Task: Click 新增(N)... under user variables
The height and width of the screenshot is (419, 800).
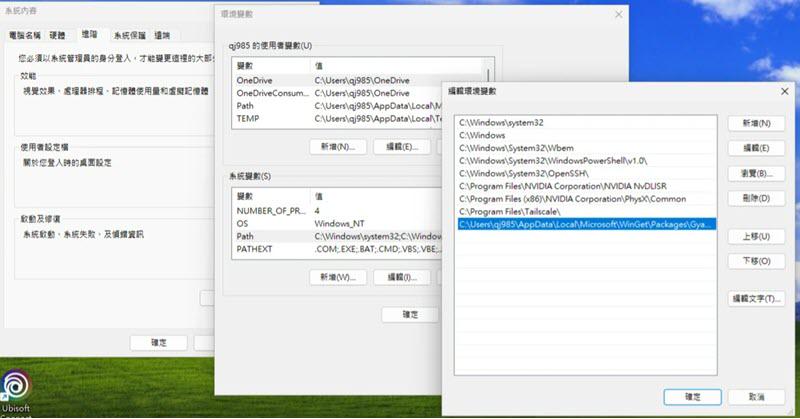Action: (x=338, y=147)
